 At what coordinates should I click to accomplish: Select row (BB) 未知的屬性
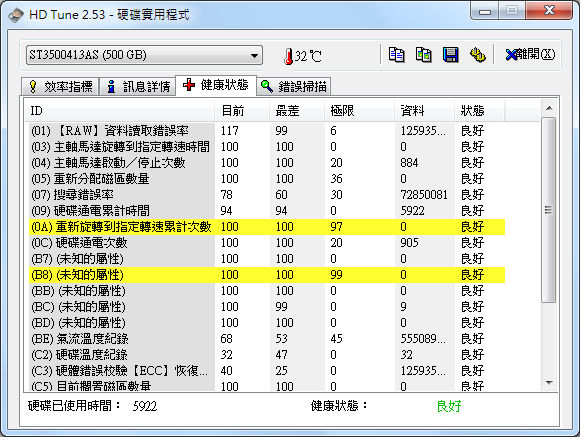[267, 291]
